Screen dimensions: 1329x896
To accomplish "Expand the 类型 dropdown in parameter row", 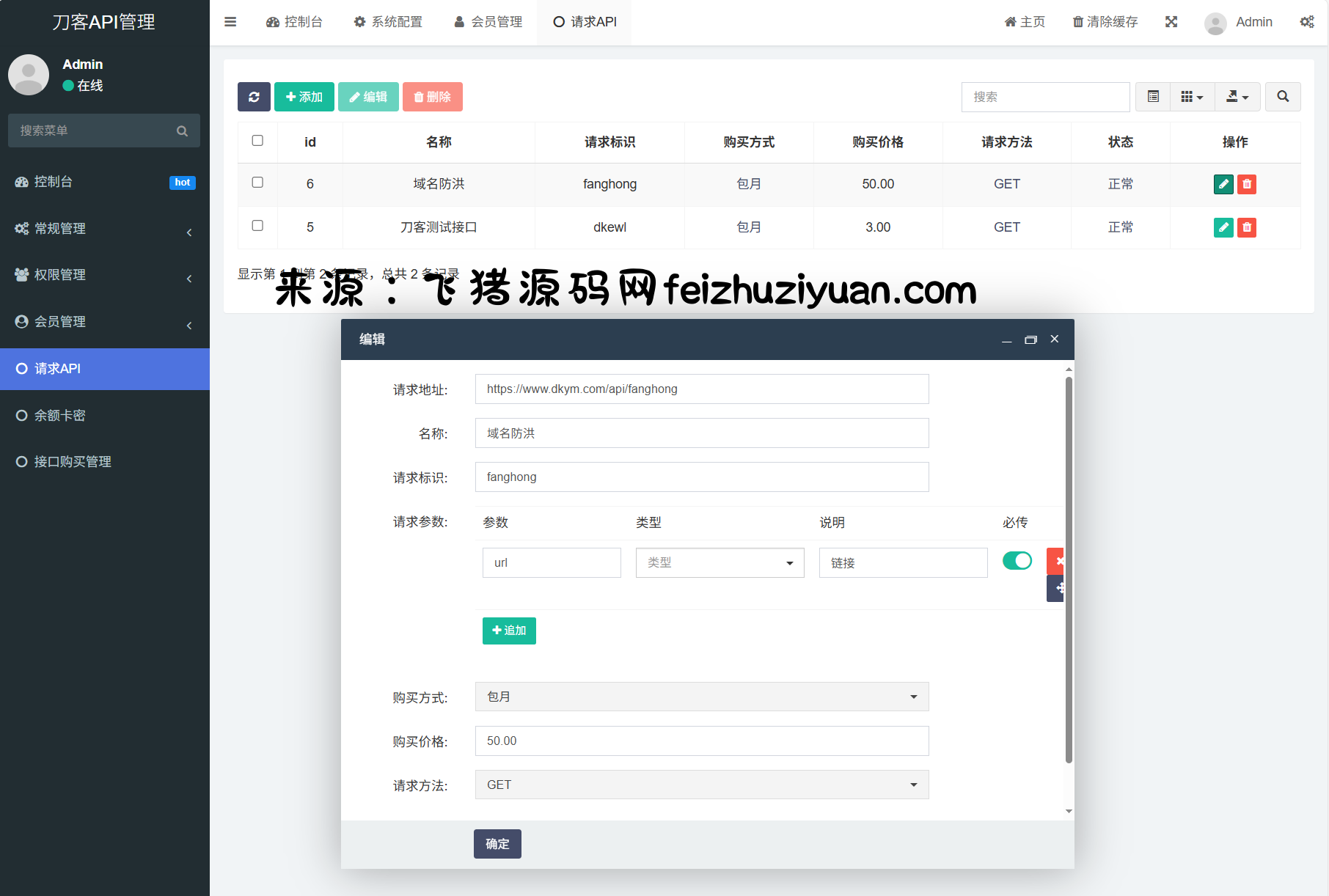I will pos(720,562).
